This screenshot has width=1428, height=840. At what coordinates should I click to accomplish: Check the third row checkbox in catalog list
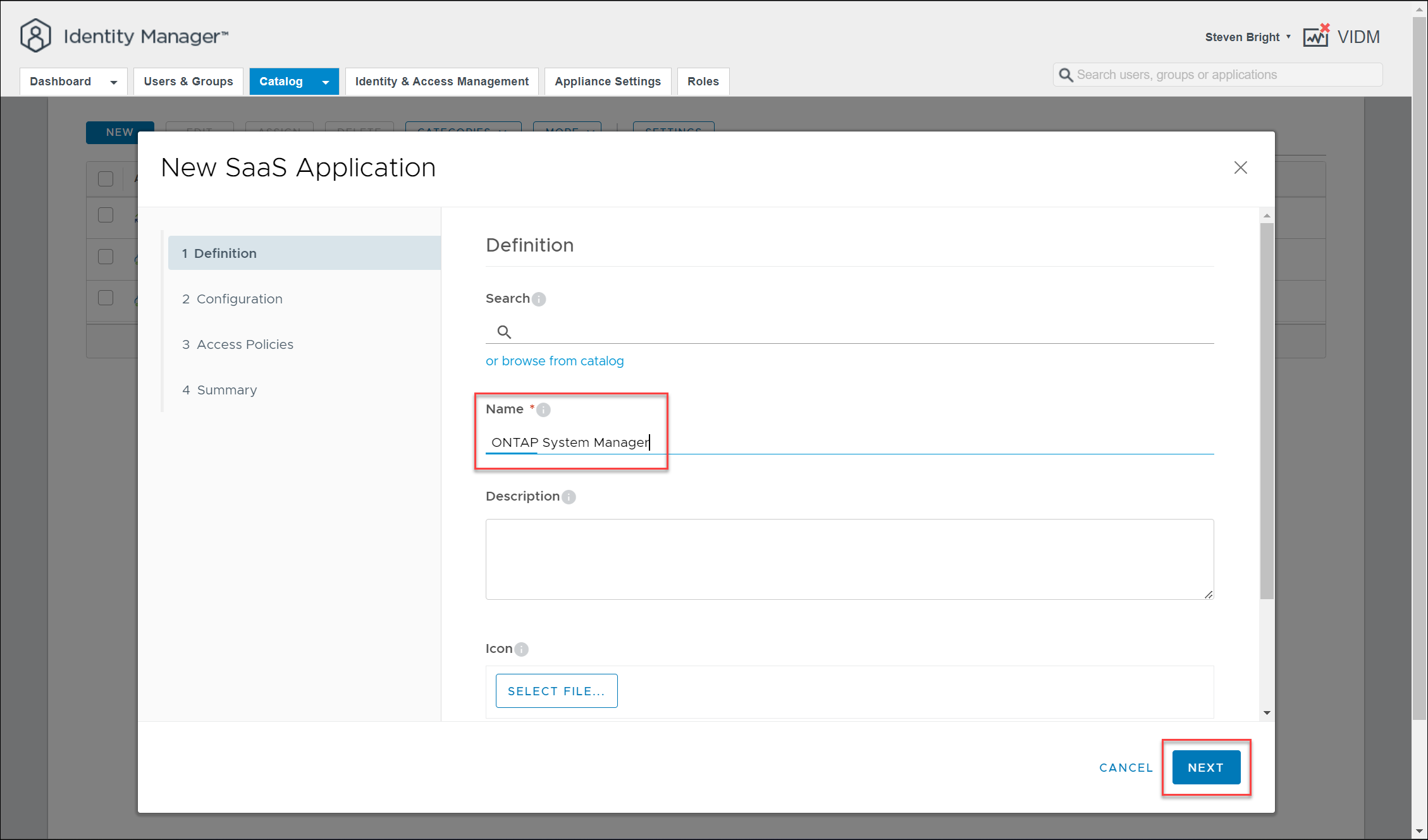point(106,298)
